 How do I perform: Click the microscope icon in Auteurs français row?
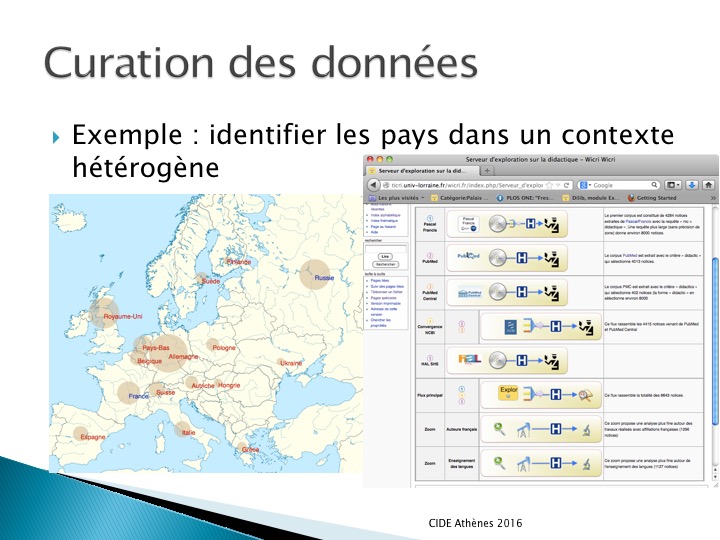(x=586, y=430)
